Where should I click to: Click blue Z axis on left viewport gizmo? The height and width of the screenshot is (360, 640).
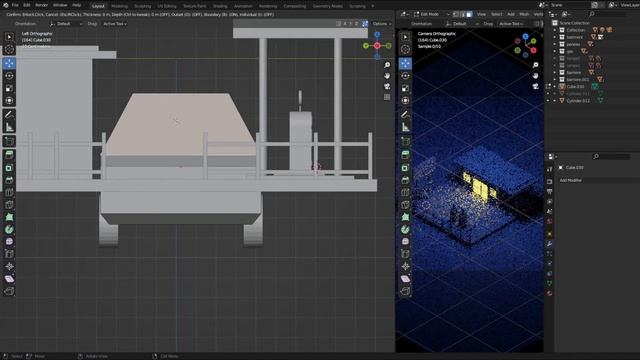[377, 35]
